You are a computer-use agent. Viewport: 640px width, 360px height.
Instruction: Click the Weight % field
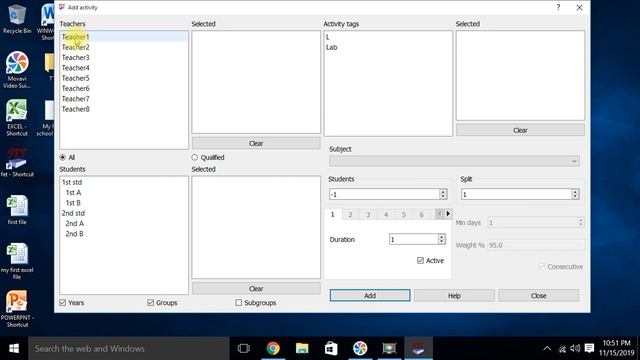(536, 245)
